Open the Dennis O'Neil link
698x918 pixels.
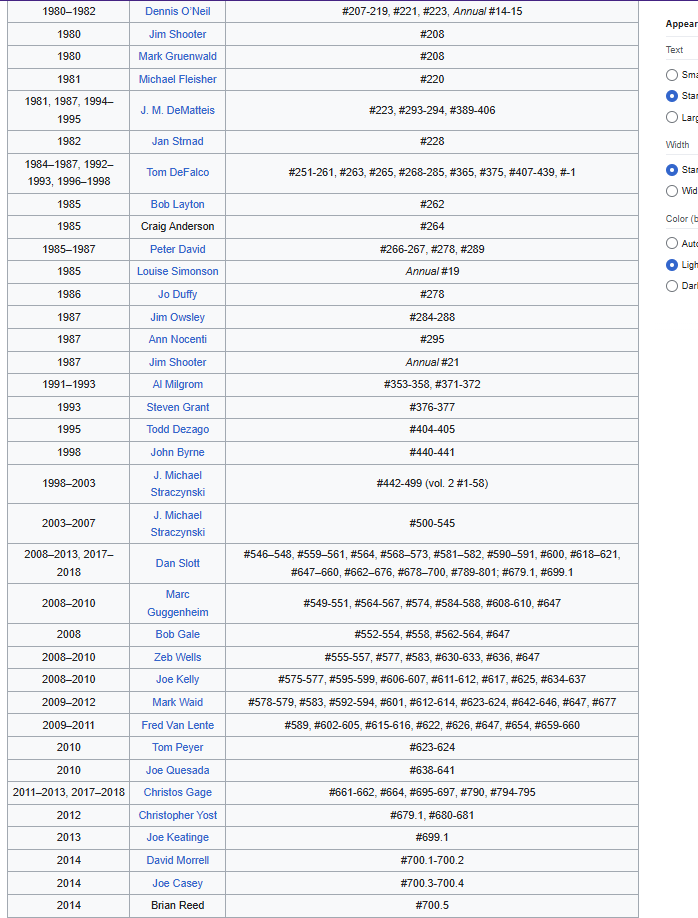click(177, 11)
